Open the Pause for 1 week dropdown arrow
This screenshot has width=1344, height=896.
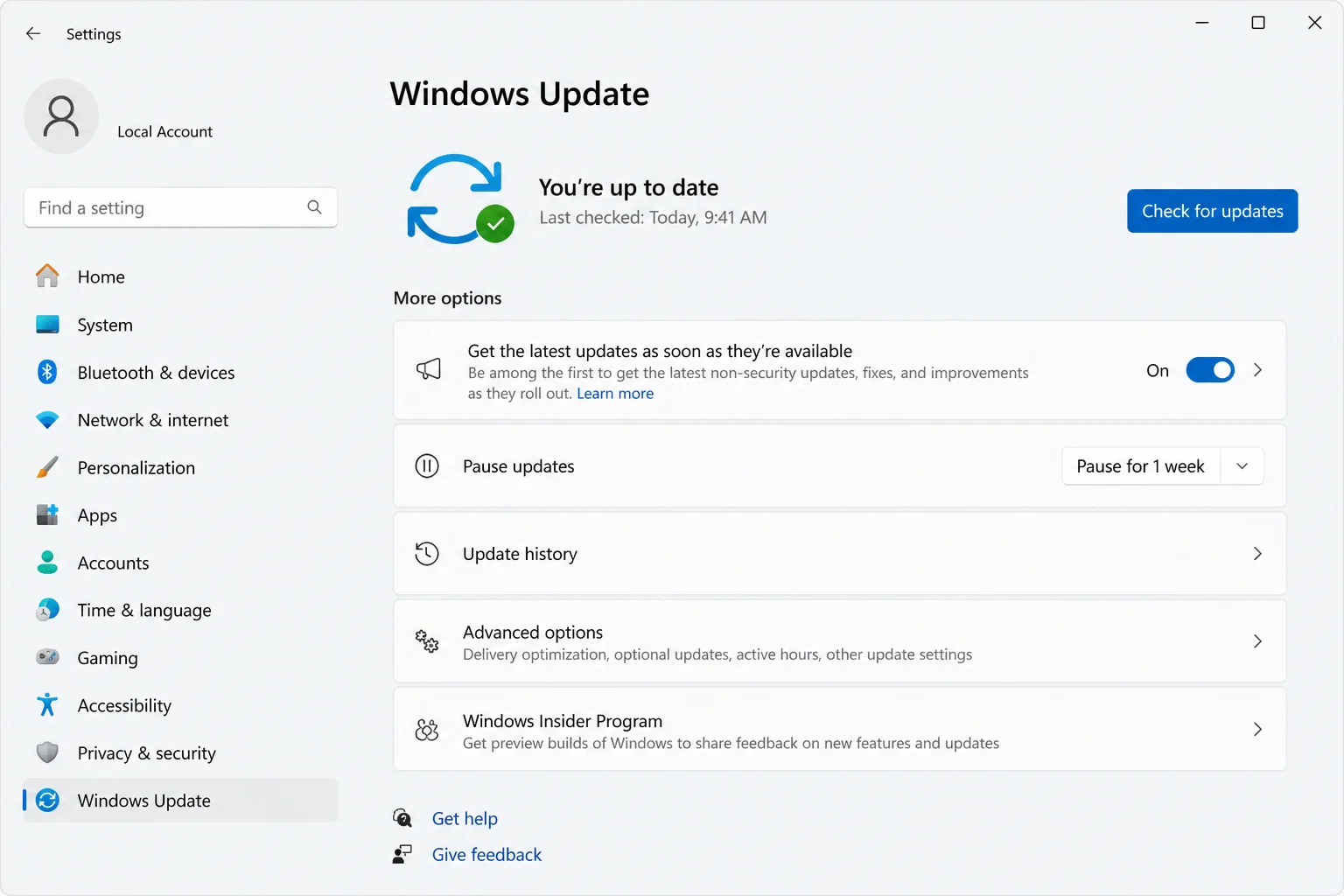click(1242, 466)
